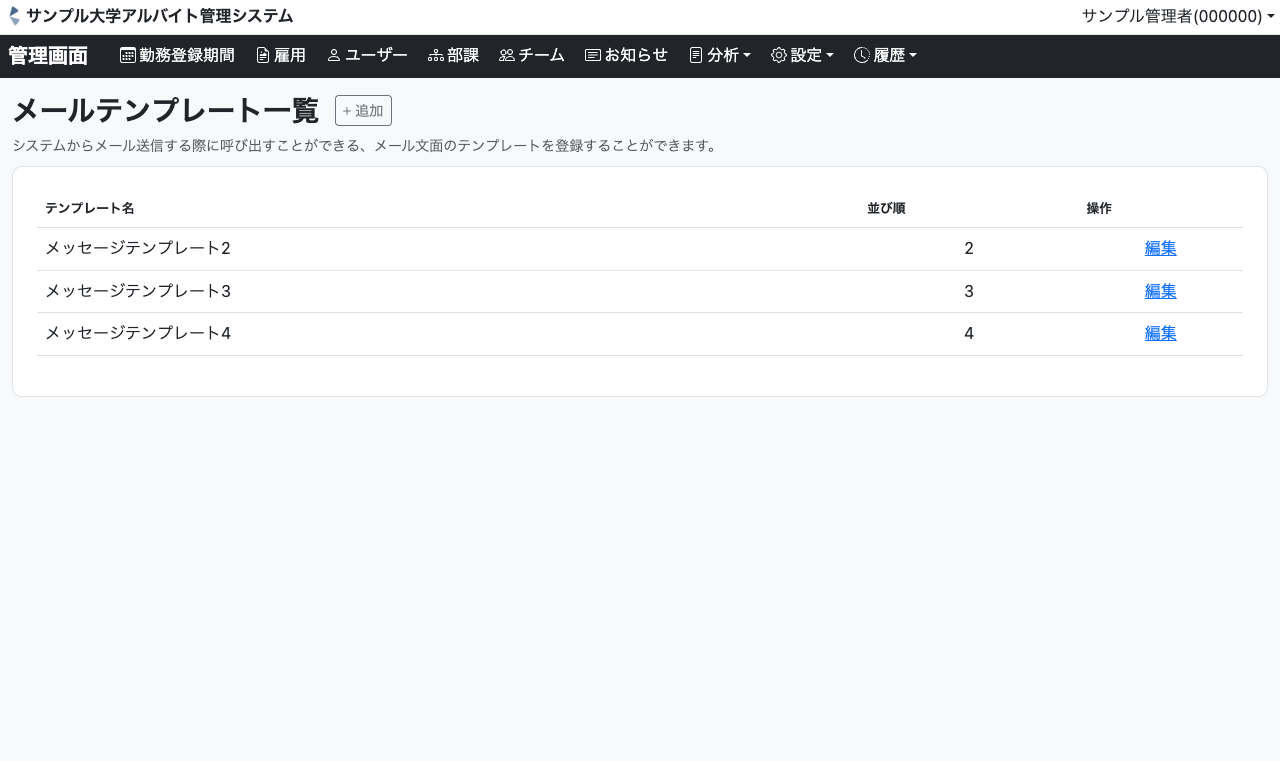1280x761 pixels.
Task: Click the system logo icon at top-left
Action: click(14, 16)
